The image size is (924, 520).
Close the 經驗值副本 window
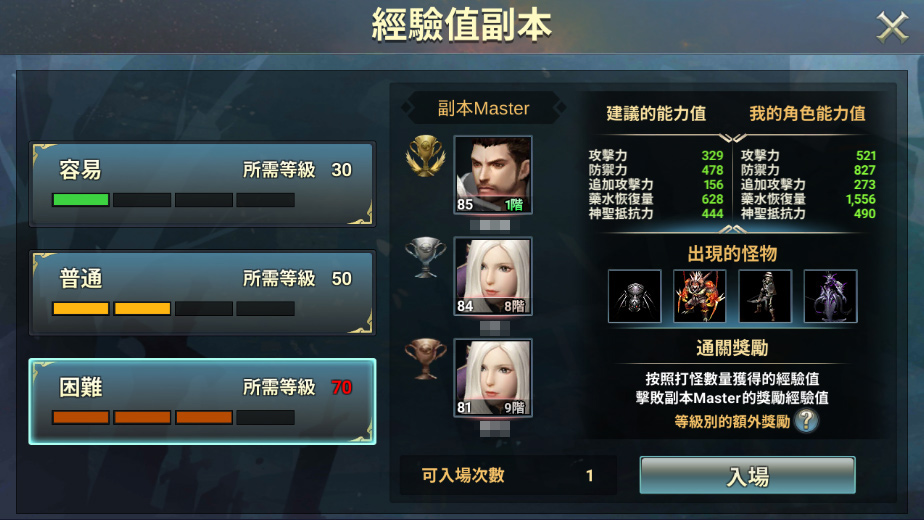[x=892, y=27]
